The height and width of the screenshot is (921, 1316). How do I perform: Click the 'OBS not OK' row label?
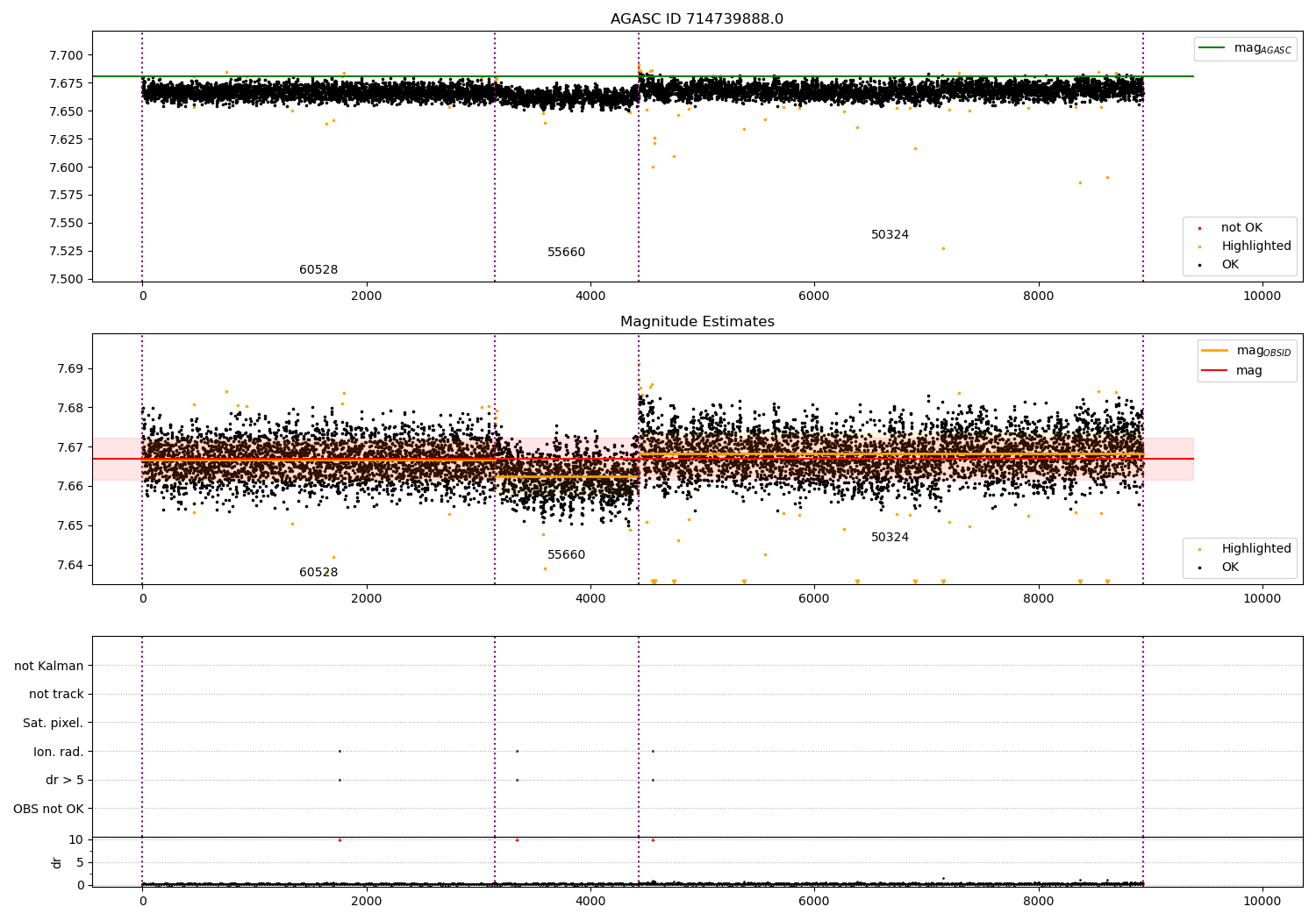coord(48,809)
